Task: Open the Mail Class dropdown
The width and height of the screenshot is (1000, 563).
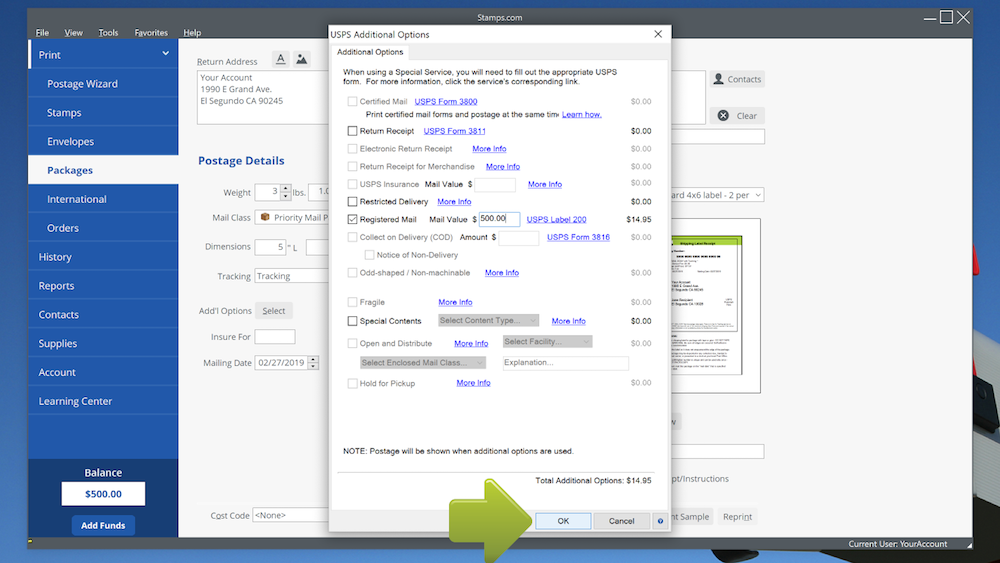Action: [x=292, y=217]
